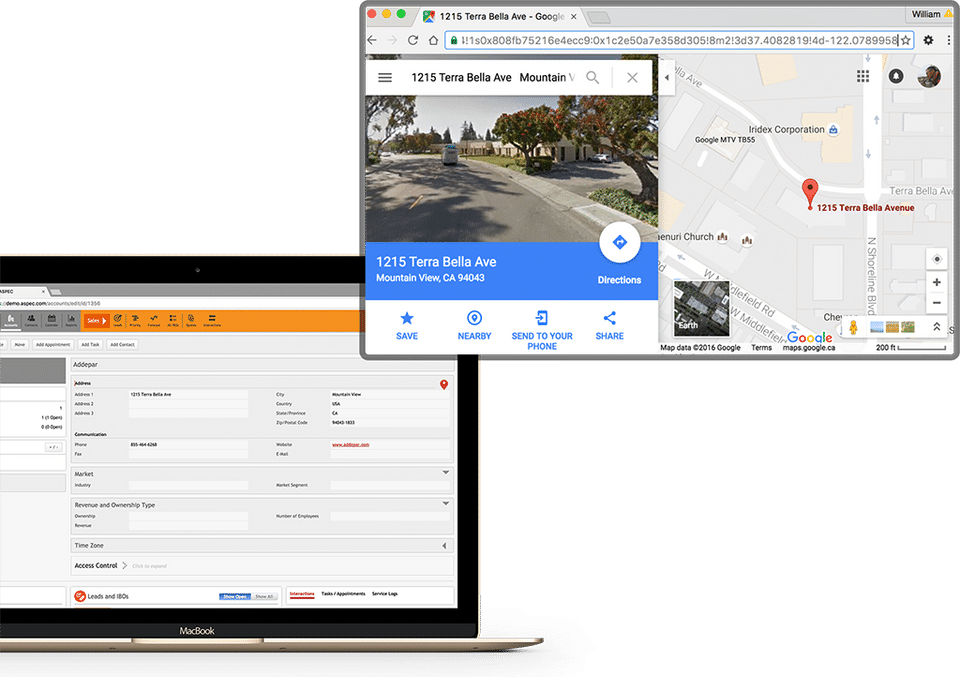Switch to the Tasks / Appointments tab
The width and height of the screenshot is (960, 677).
(343, 594)
